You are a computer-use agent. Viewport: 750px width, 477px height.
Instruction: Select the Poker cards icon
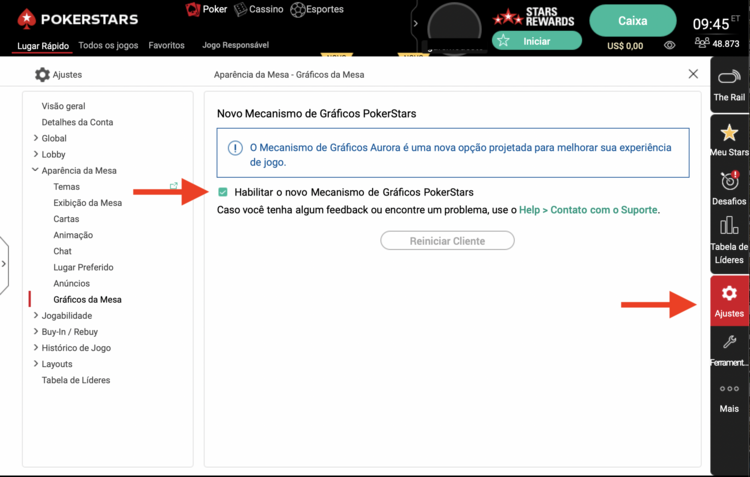193,10
